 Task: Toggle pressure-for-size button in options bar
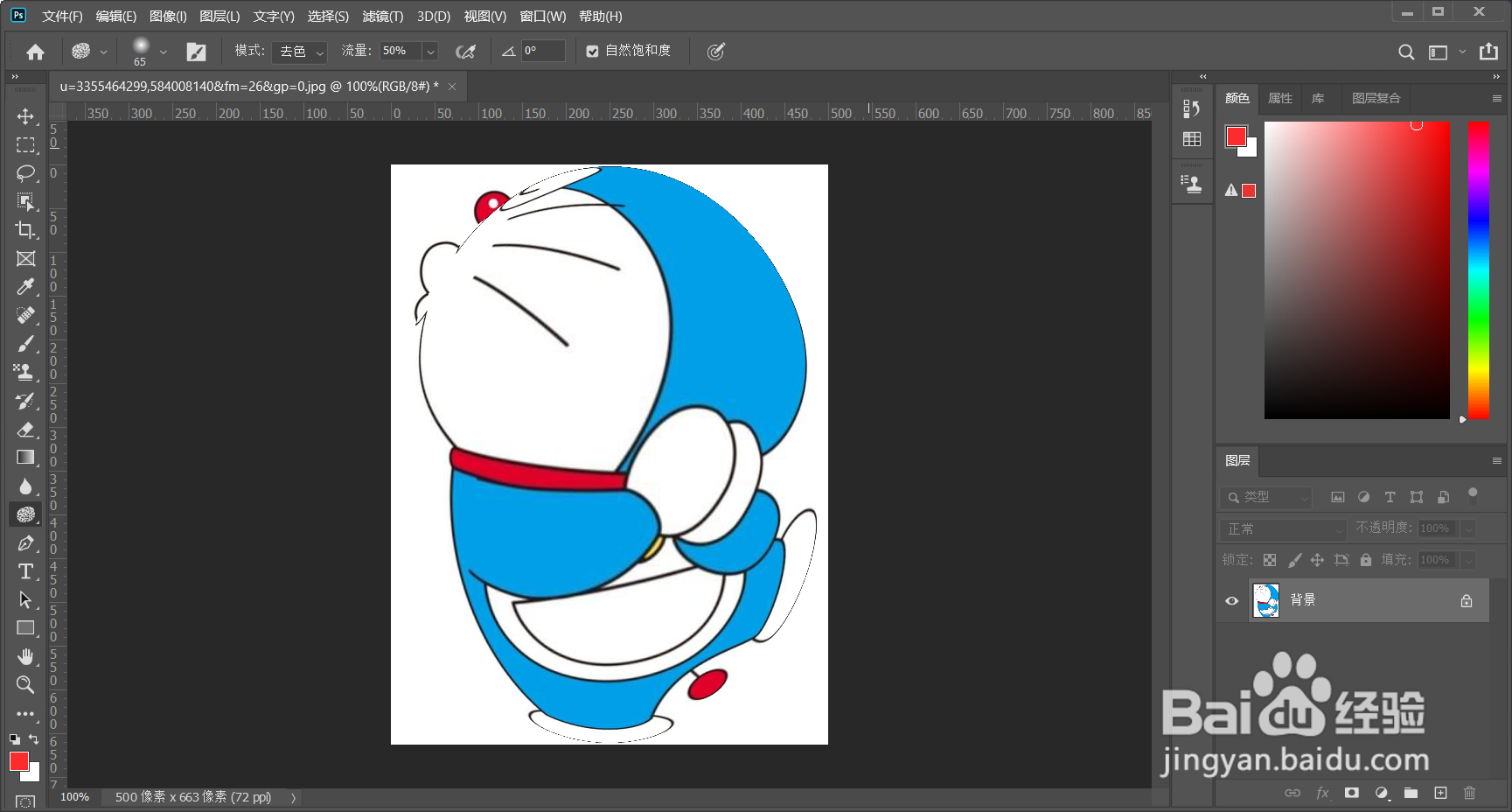[715, 52]
